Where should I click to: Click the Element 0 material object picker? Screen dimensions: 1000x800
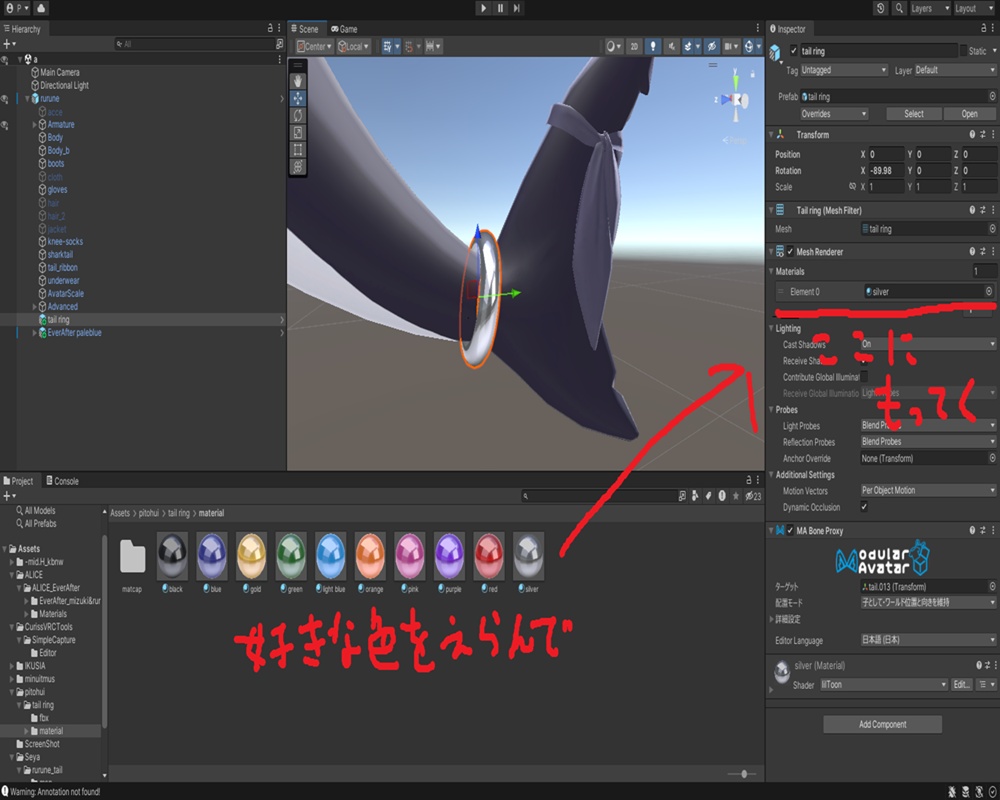click(x=989, y=292)
